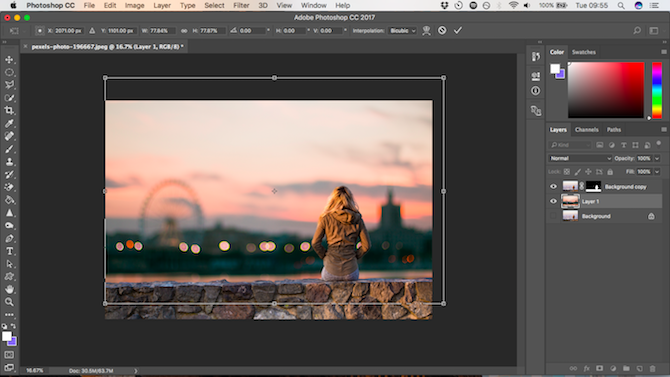Open the Normal blend mode dropdown
The image size is (670, 377).
(580, 158)
